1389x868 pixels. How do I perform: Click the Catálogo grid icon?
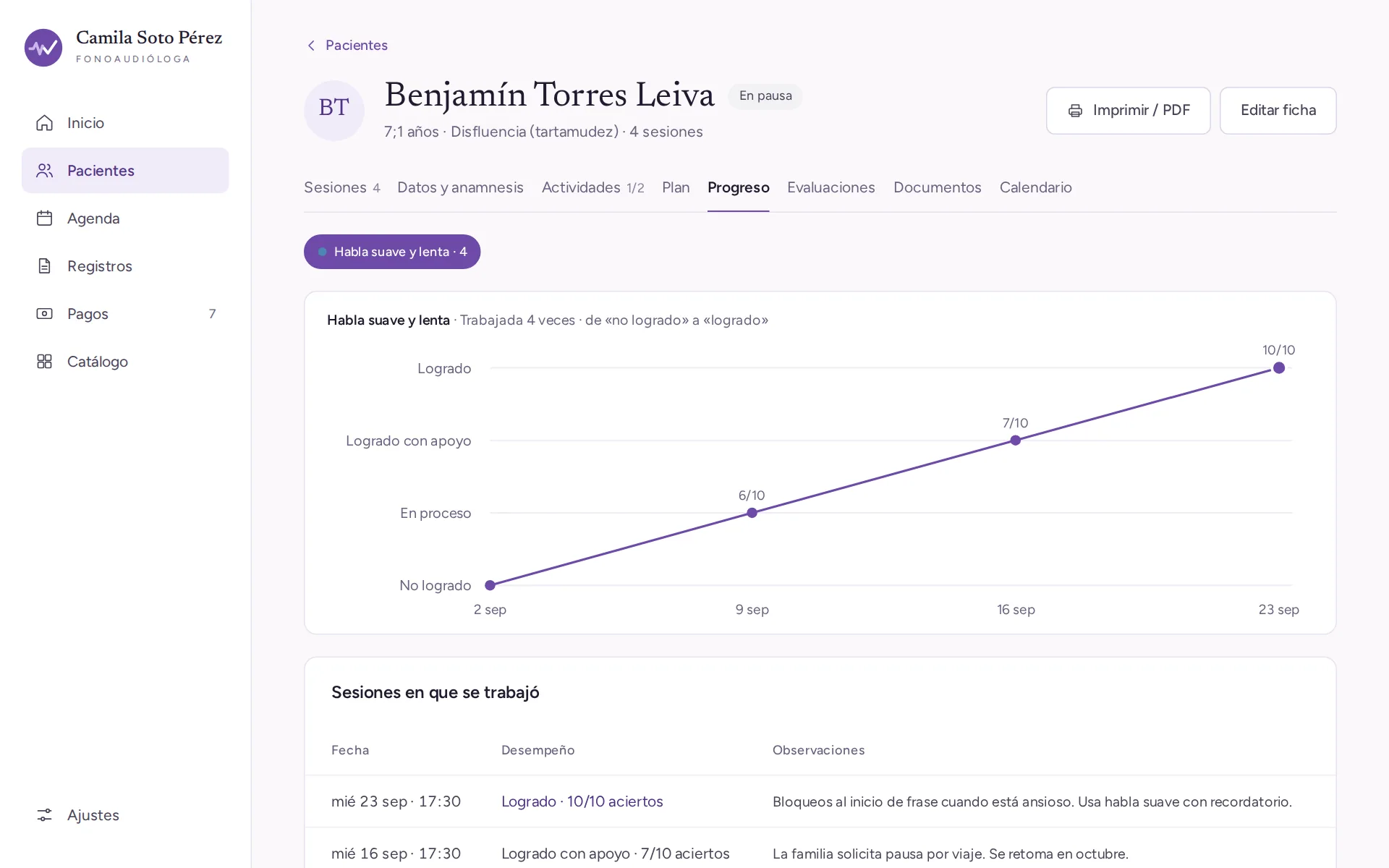pos(44,362)
